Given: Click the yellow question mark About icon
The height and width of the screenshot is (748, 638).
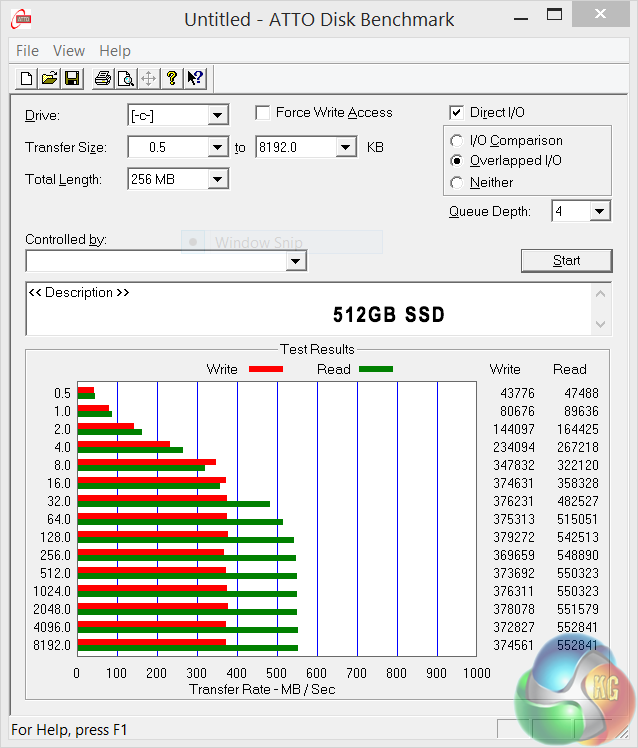Looking at the screenshot, I should [x=172, y=79].
